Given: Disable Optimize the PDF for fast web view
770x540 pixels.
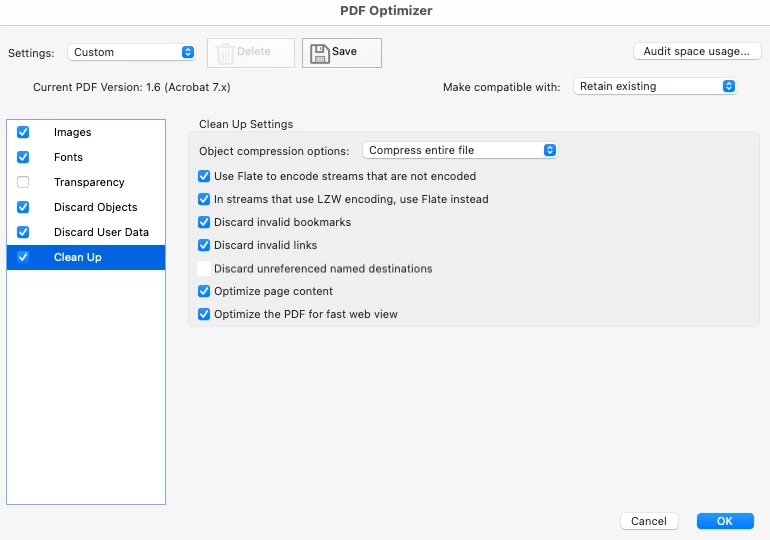Looking at the screenshot, I should pyautogui.click(x=204, y=314).
